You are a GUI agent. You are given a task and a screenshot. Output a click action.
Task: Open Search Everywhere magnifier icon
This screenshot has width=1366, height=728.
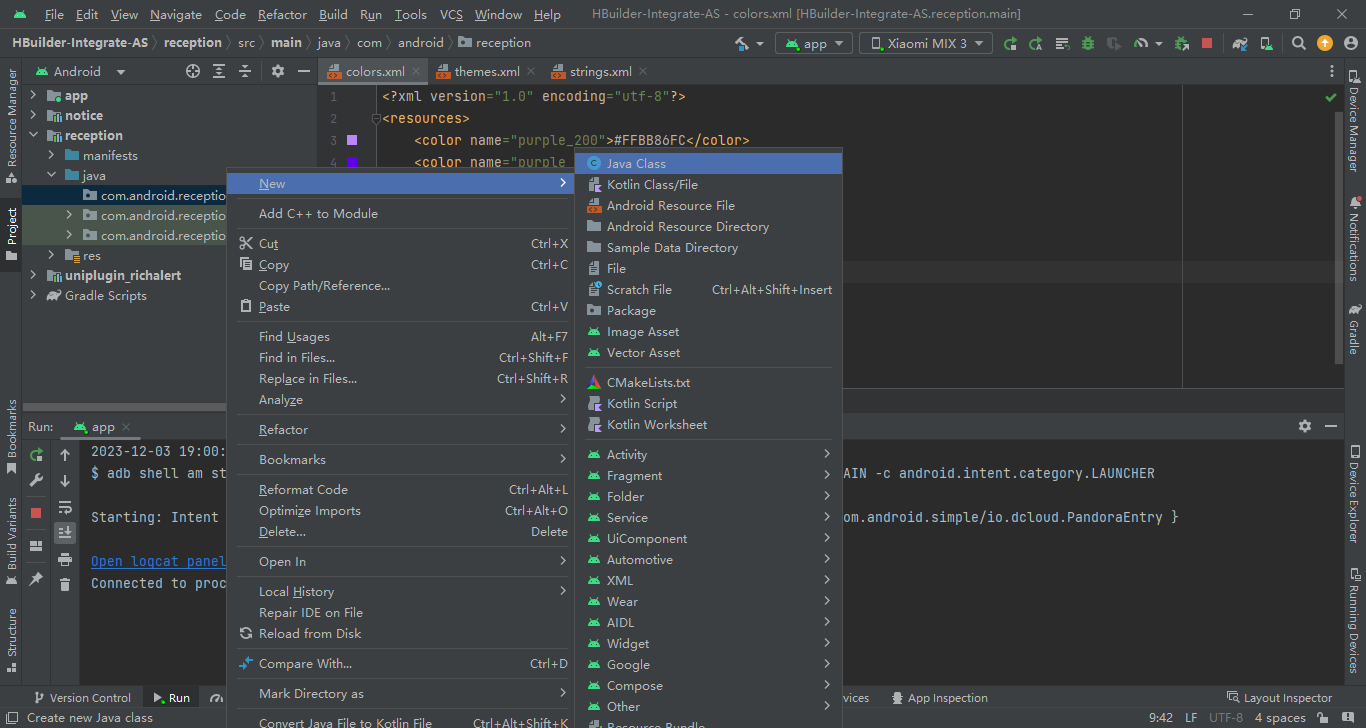1298,43
